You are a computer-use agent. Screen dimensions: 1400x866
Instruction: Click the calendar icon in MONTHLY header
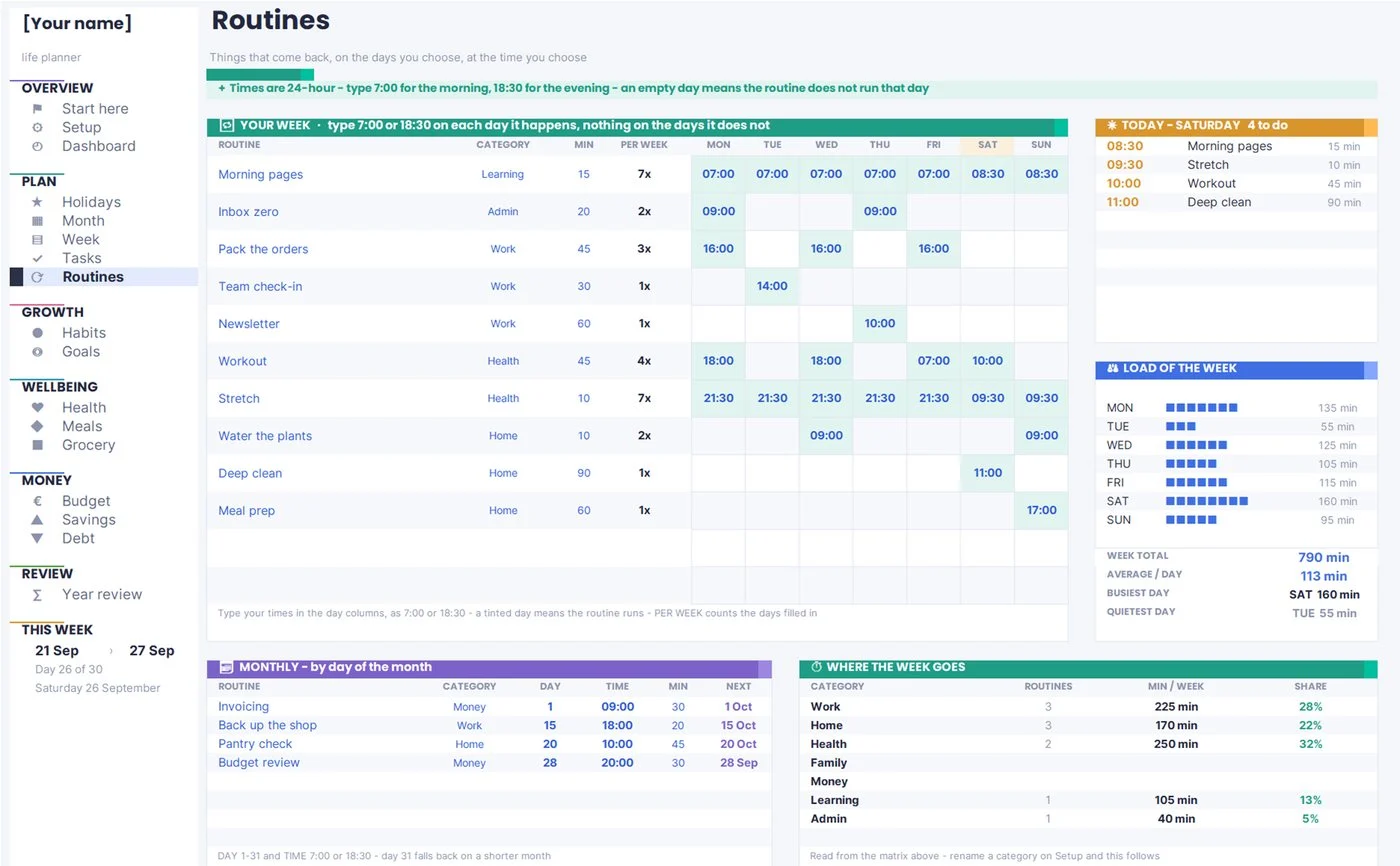[226, 667]
